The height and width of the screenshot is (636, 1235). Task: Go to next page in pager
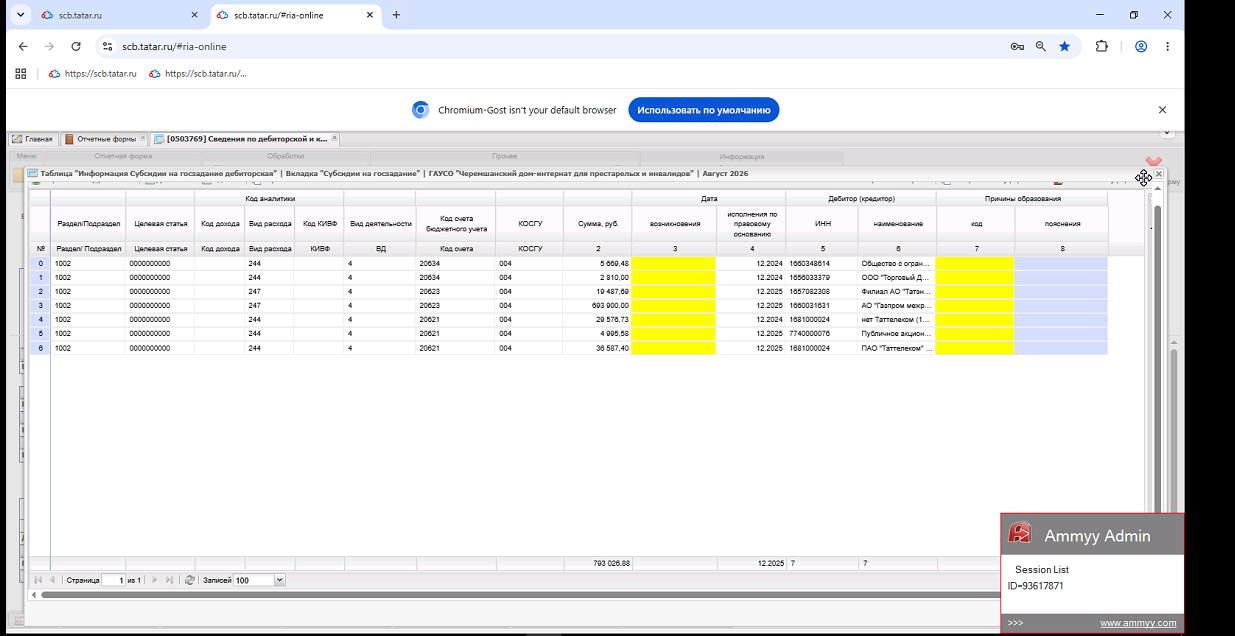156,580
